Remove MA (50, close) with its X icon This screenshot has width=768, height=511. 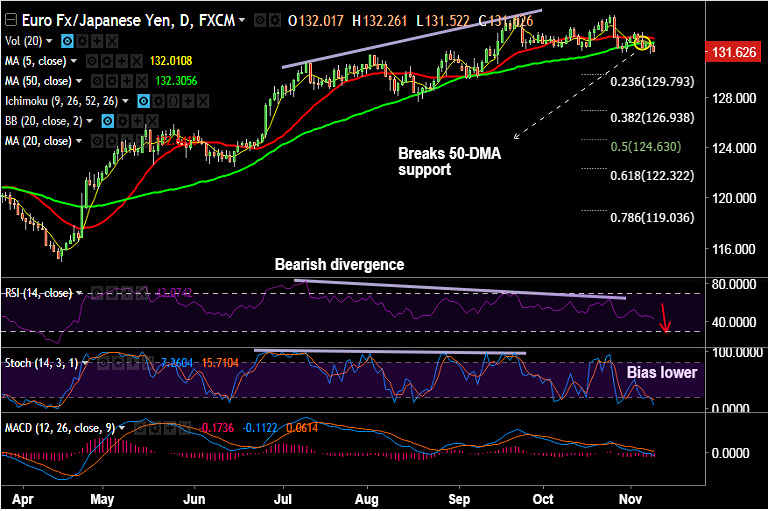coord(142,81)
